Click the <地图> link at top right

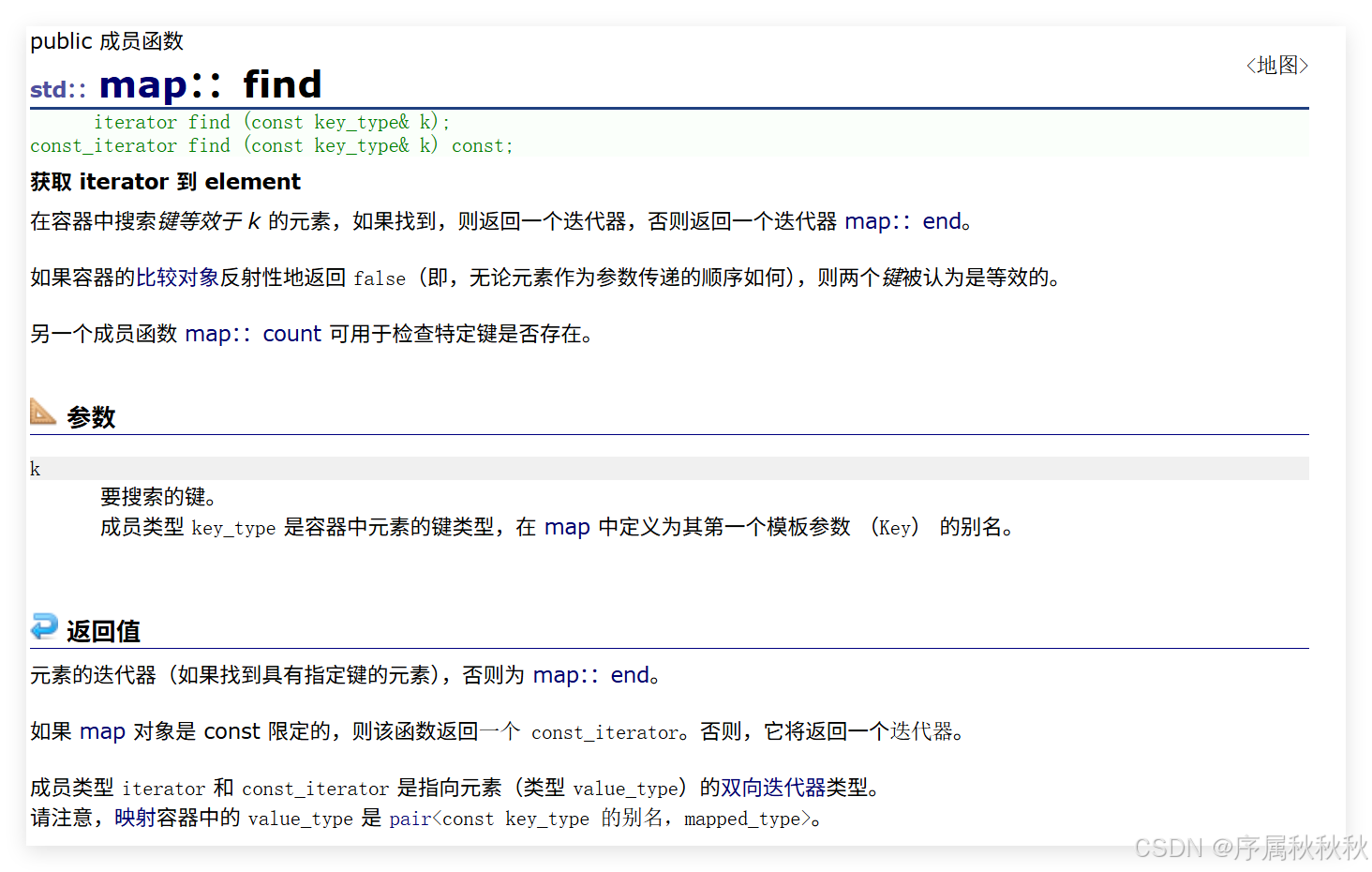(1276, 66)
